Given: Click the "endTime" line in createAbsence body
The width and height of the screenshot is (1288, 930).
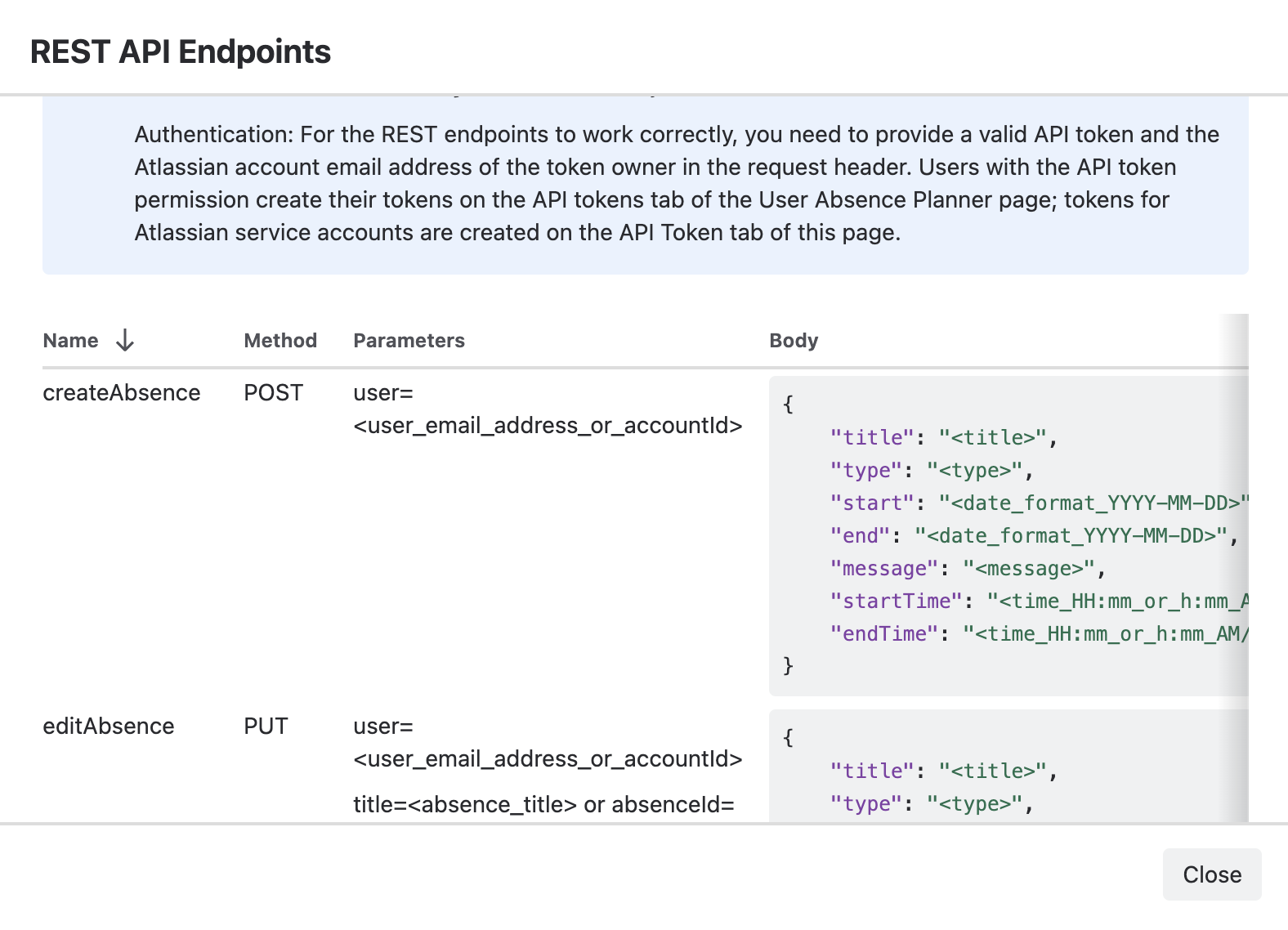Looking at the screenshot, I should (x=1039, y=634).
